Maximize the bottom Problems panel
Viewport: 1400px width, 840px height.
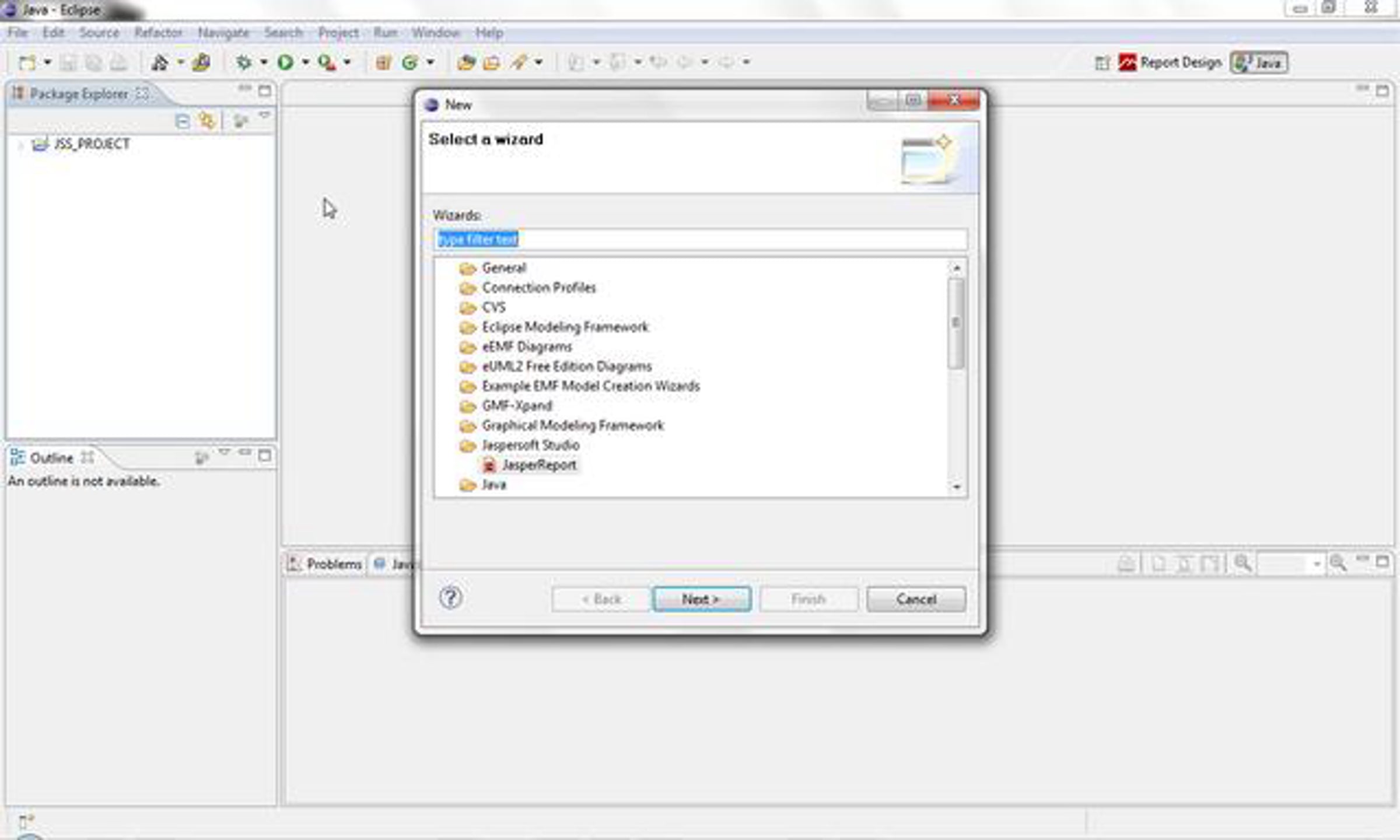1382,562
